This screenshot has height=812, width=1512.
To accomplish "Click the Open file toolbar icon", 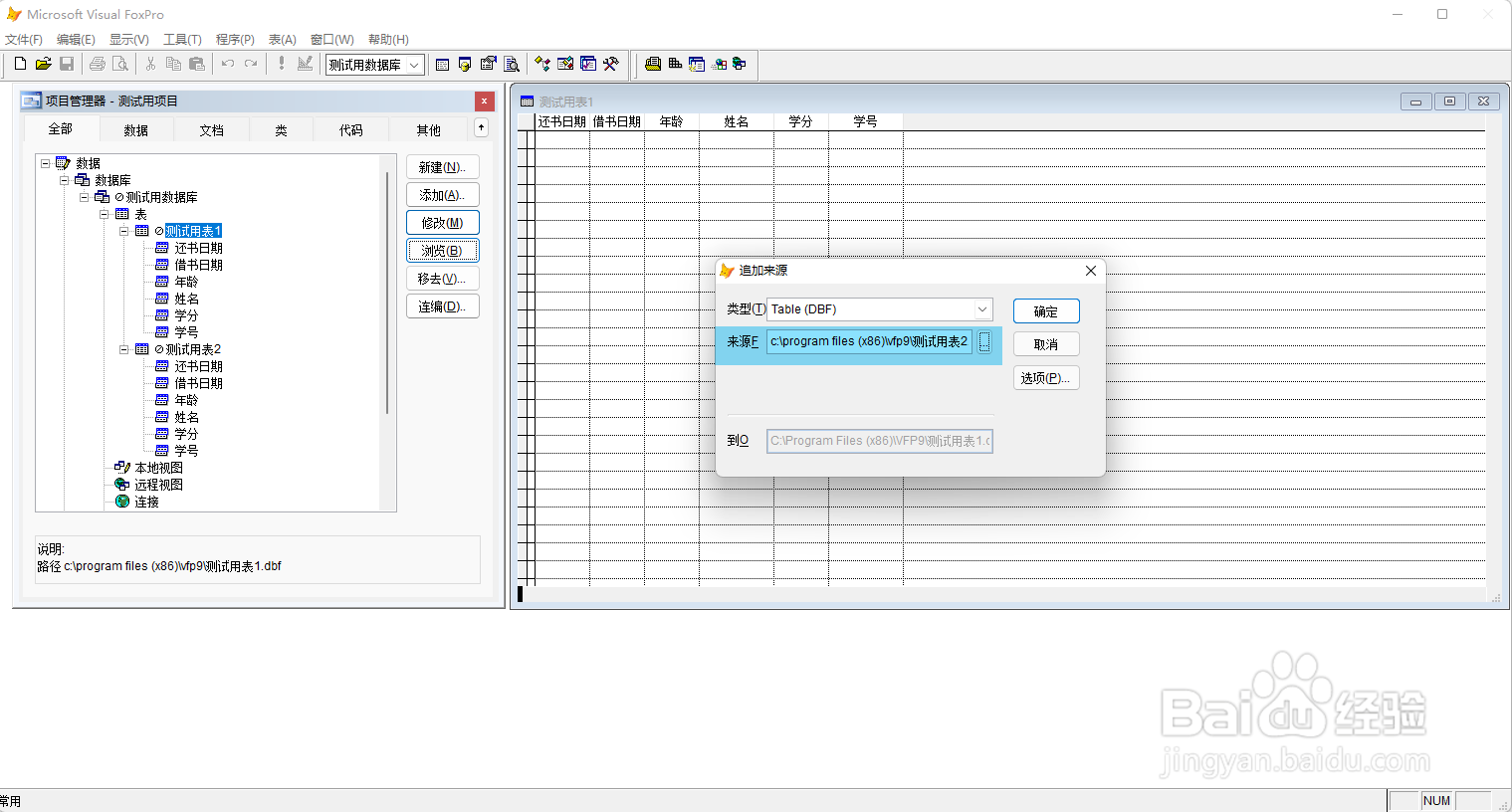I will (x=43, y=64).
